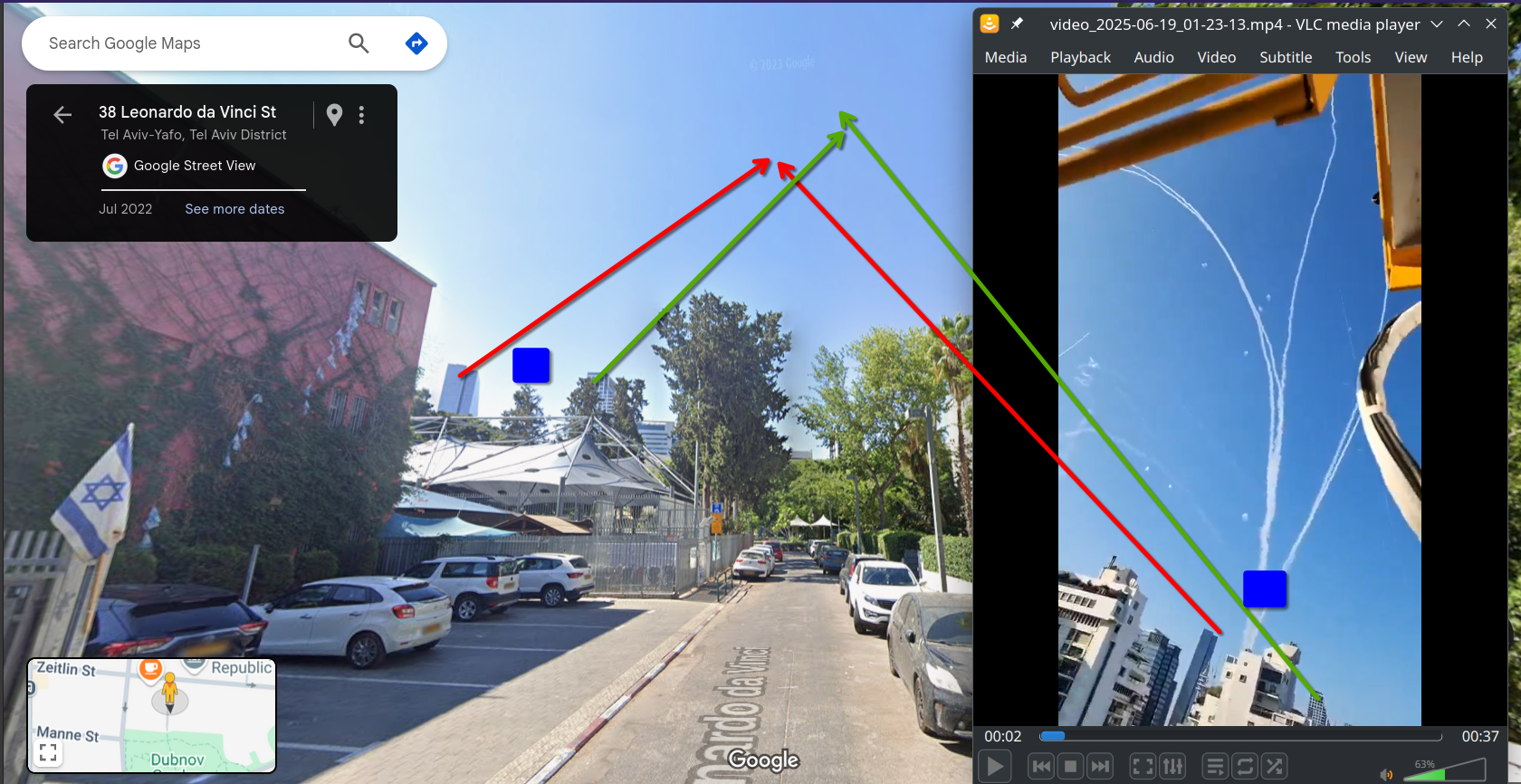Open the View menu in VLC
1521x784 pixels.
click(1411, 57)
